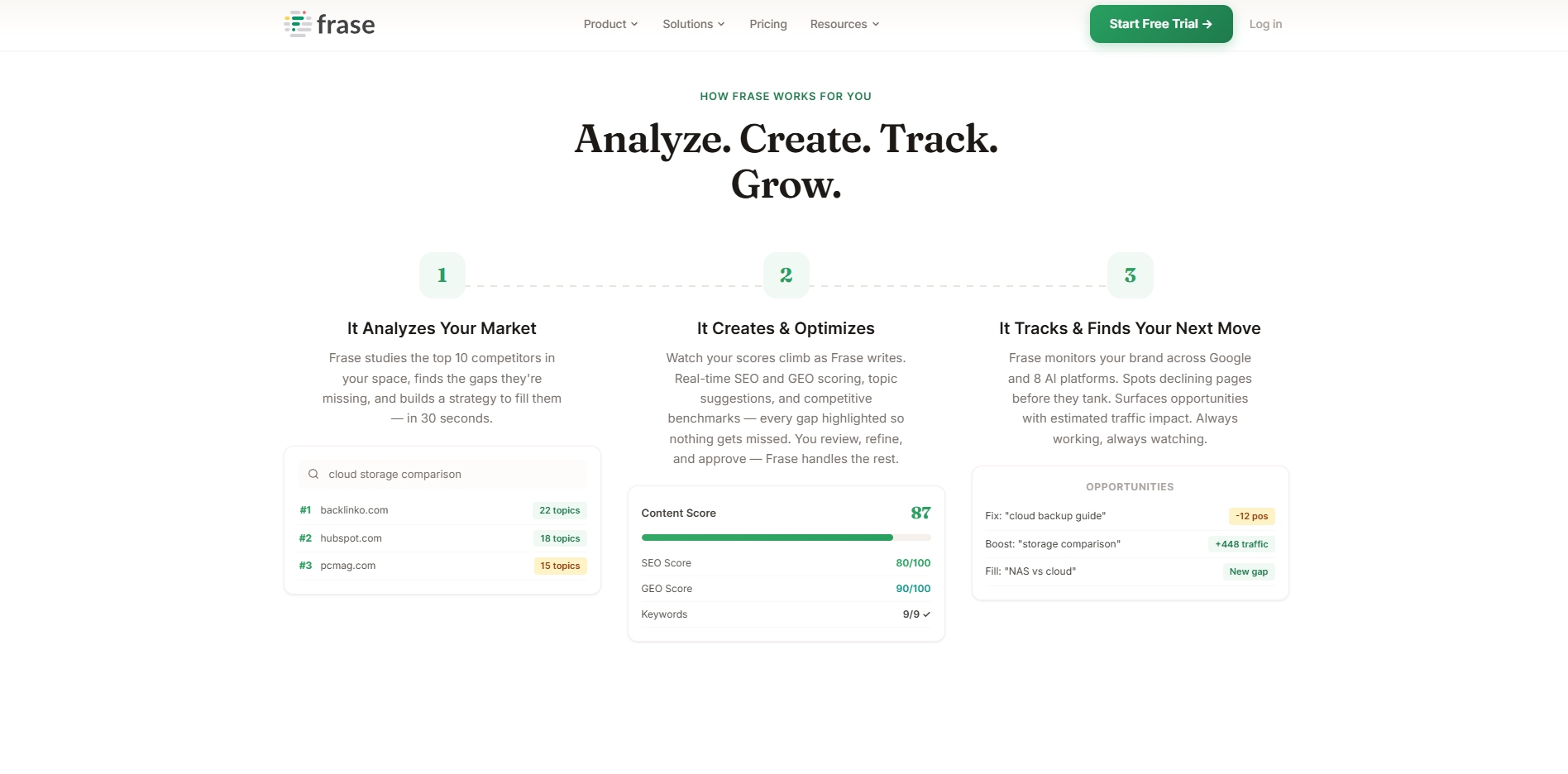Expand the Resources dropdown menu
This screenshot has height=774, width=1568.
pos(844,24)
